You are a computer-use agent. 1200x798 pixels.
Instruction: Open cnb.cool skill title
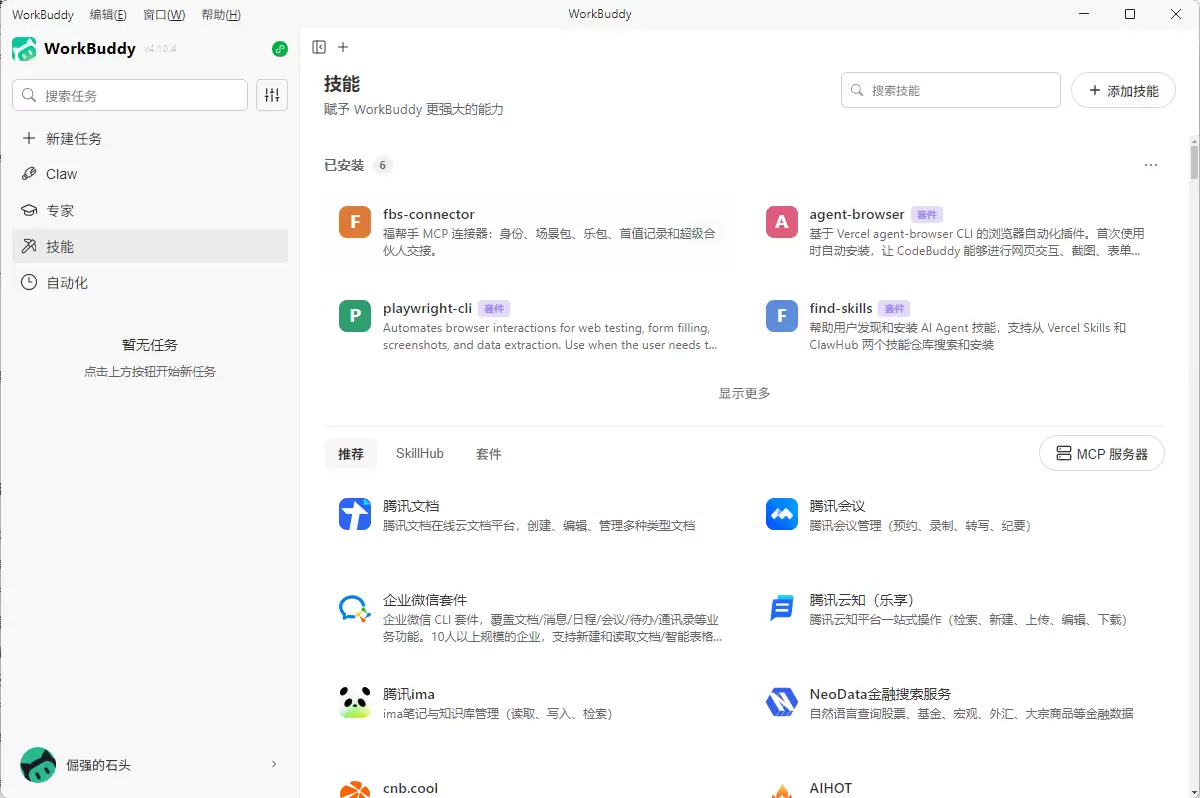pyautogui.click(x=411, y=788)
